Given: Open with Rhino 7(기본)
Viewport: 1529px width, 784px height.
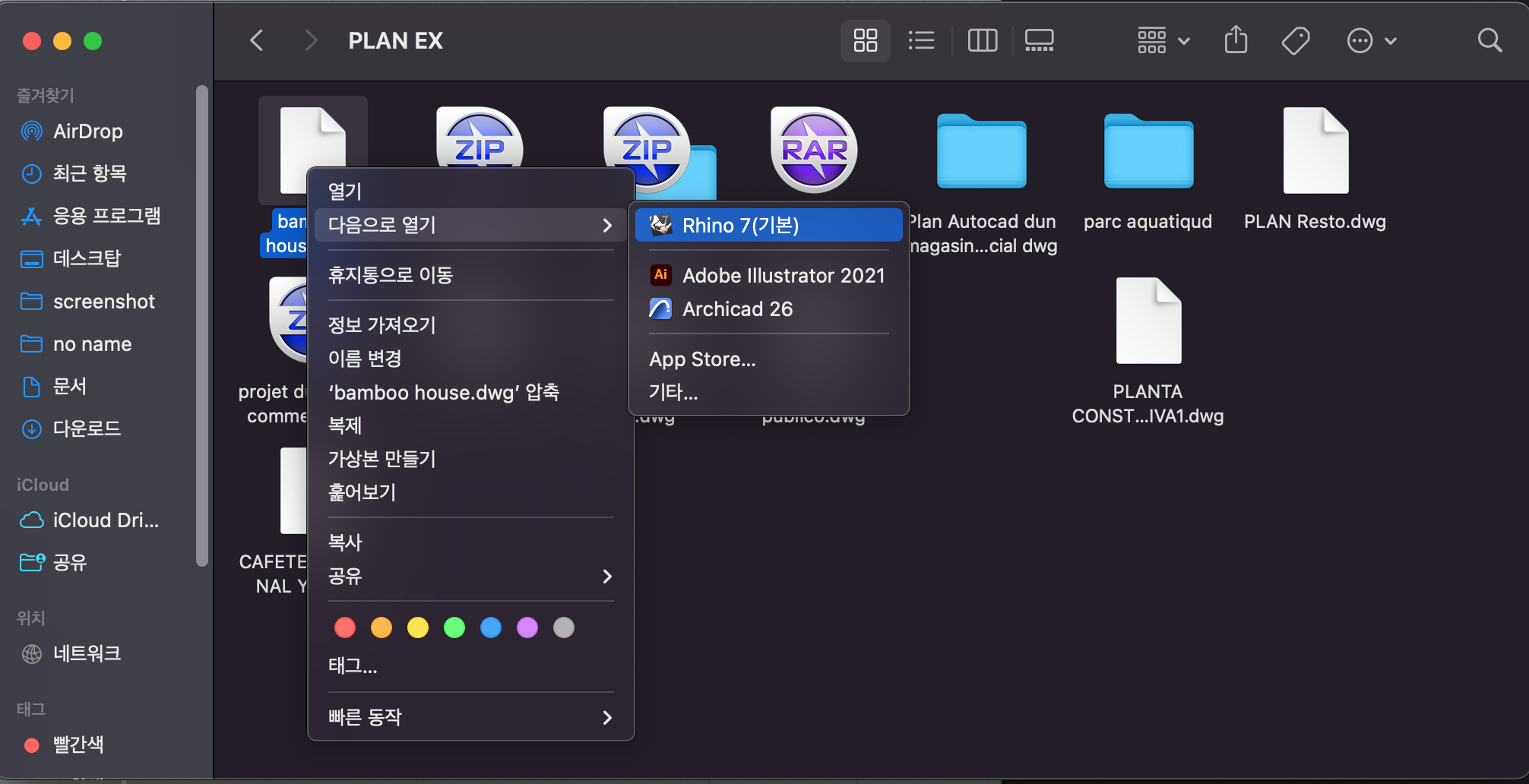Looking at the screenshot, I should coord(769,226).
